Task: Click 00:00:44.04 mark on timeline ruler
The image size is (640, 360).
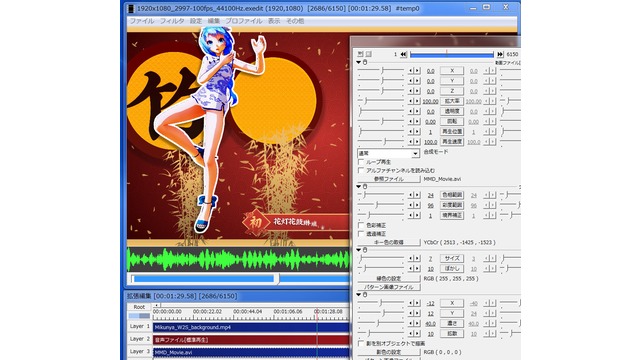Action: tap(247, 311)
